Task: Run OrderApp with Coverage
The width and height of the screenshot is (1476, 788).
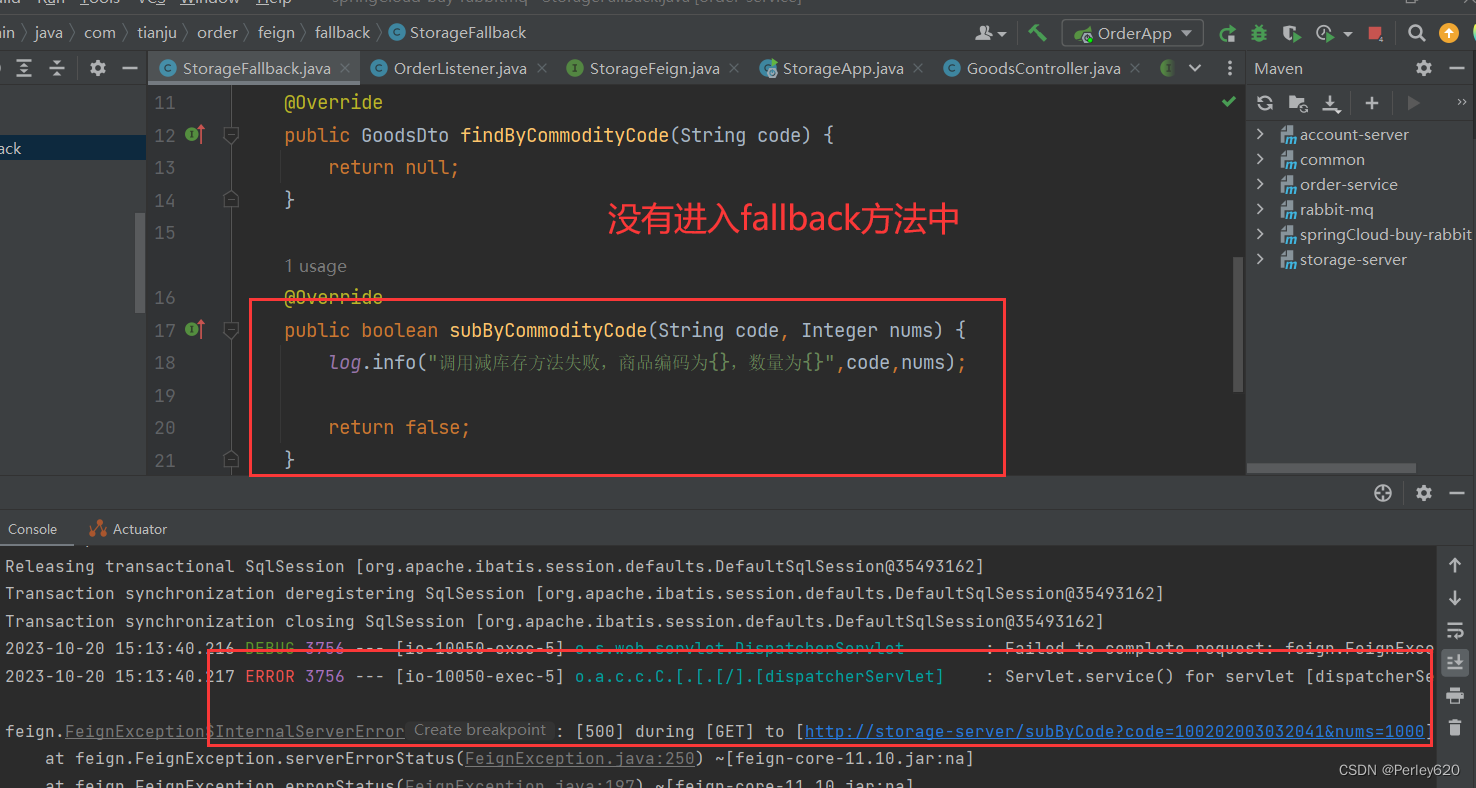Action: pyautogui.click(x=1292, y=33)
